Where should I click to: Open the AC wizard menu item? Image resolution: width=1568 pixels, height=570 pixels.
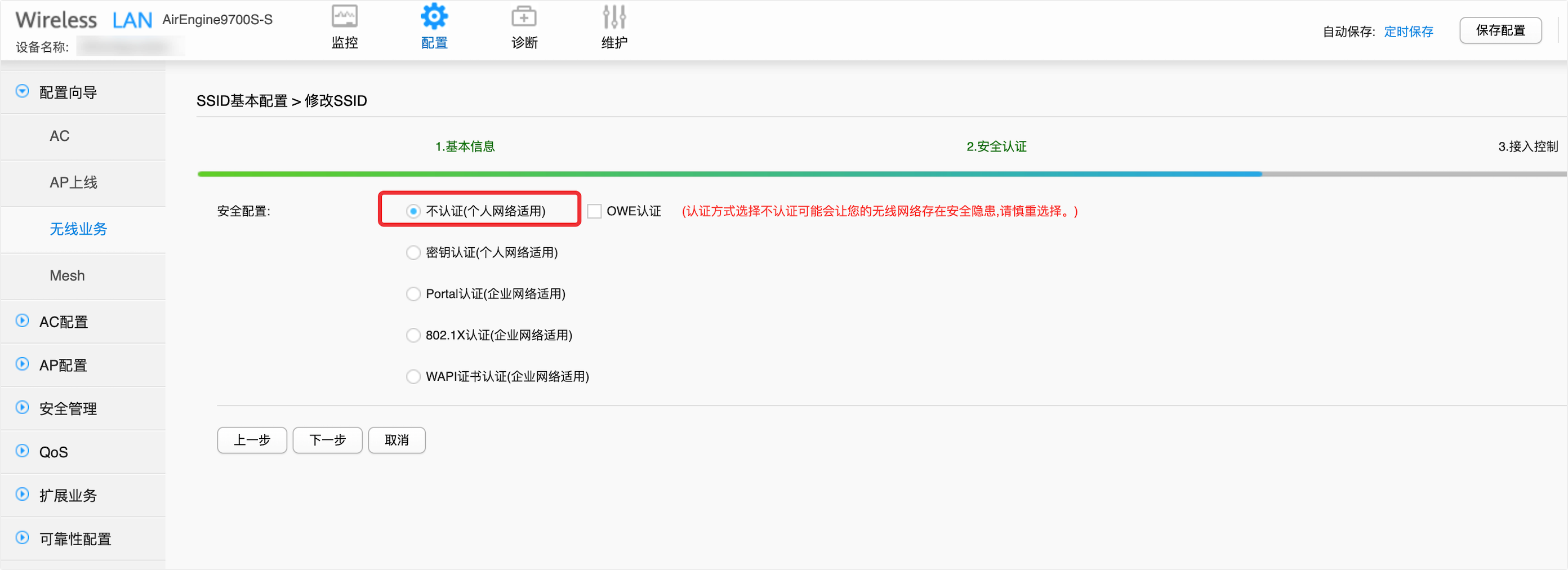tap(83, 136)
